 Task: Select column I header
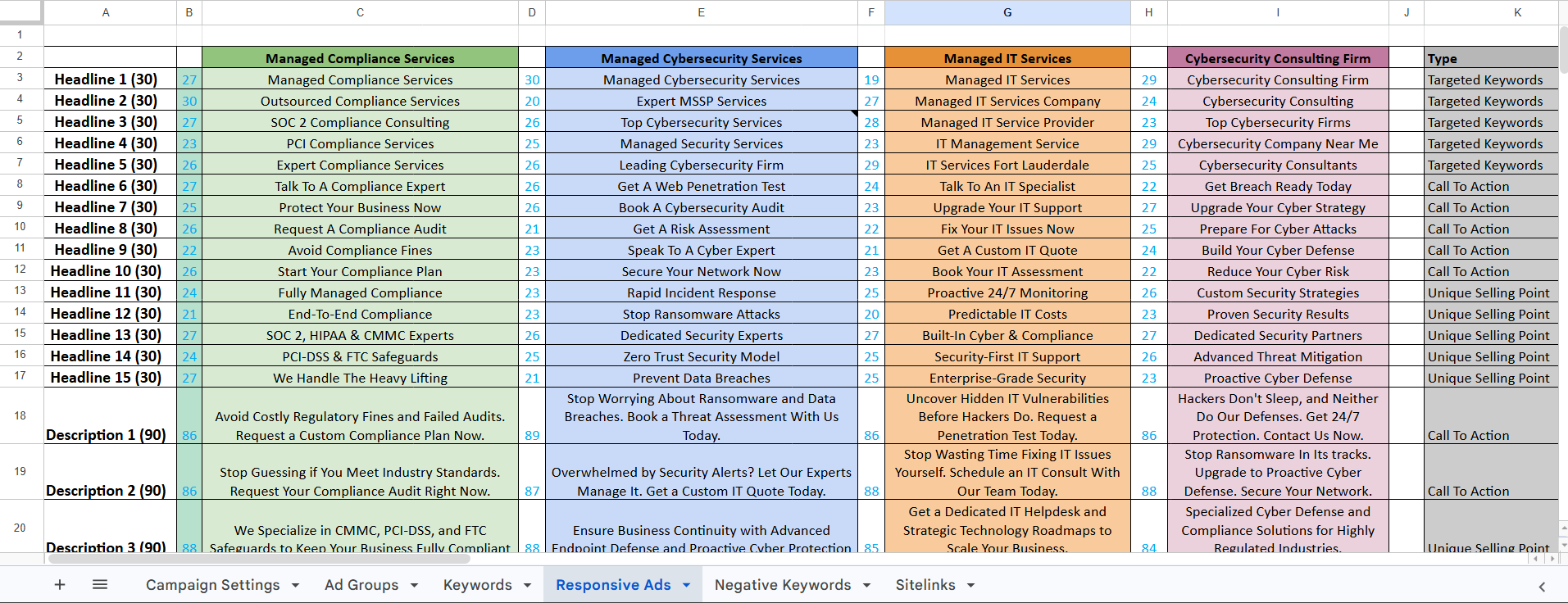click(x=1278, y=12)
